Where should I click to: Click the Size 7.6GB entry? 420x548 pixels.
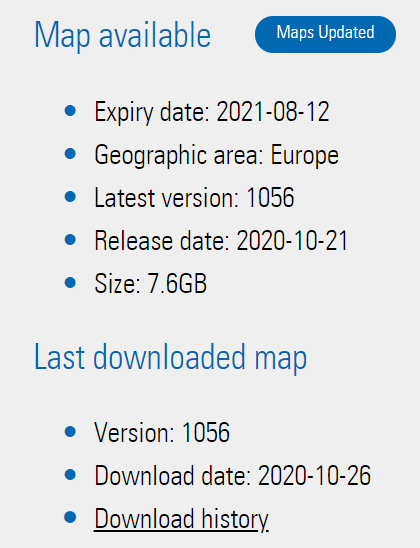pyautogui.click(x=151, y=283)
